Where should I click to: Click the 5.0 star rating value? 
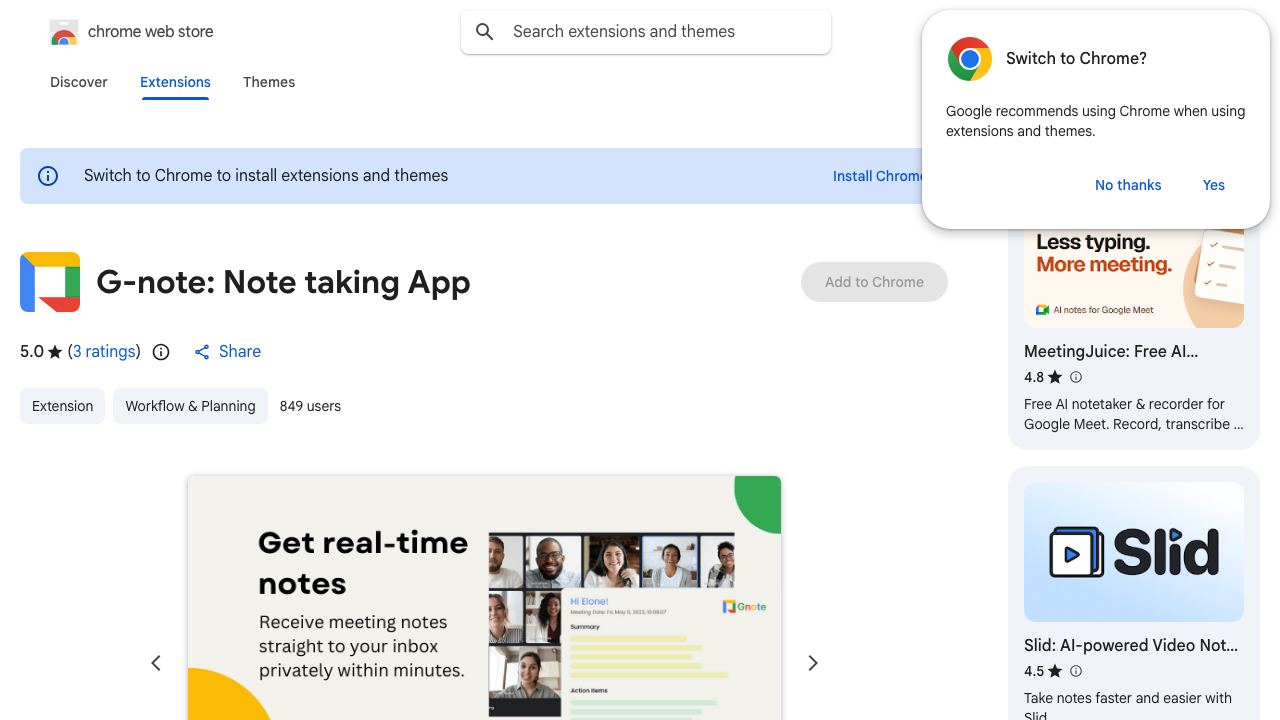pos(32,352)
